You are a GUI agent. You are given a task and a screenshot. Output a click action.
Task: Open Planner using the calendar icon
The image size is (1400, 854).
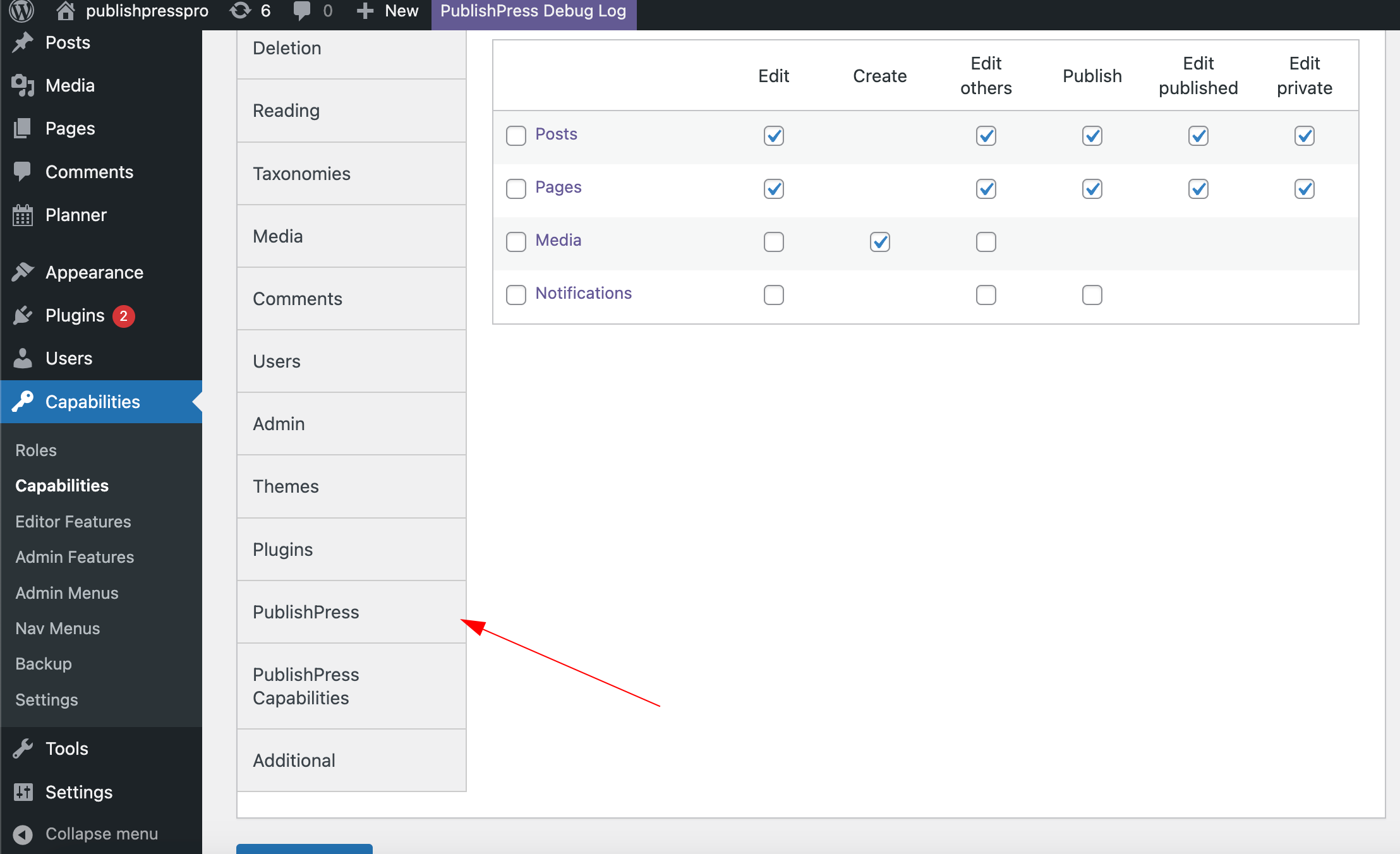(x=23, y=215)
